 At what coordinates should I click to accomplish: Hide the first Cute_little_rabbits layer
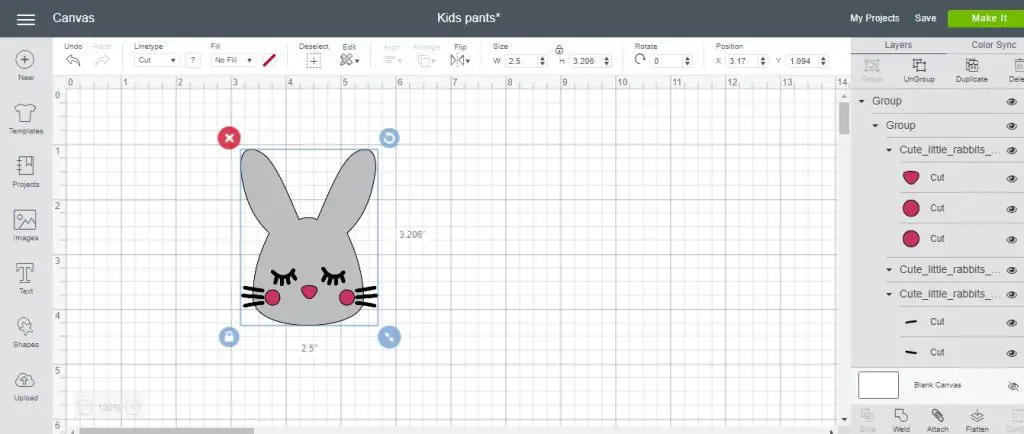point(1012,150)
